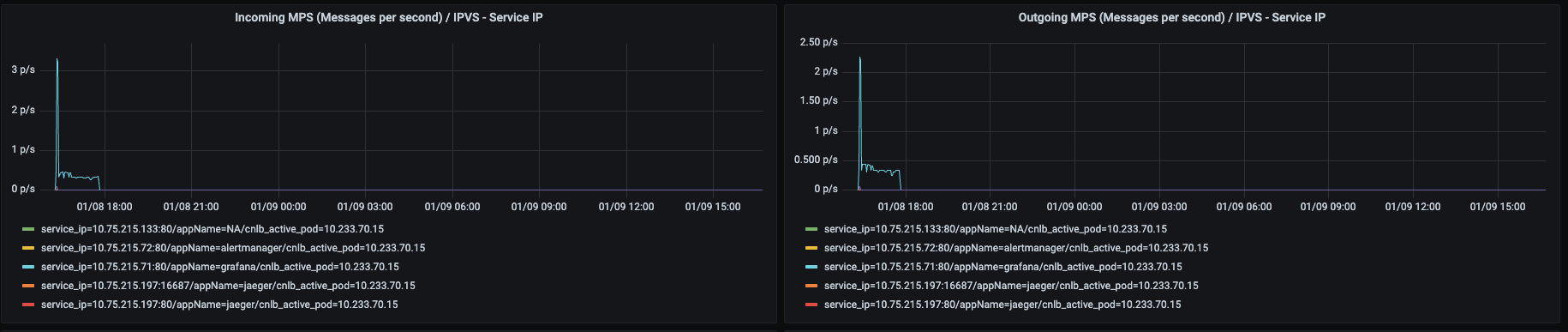Screen dimensions: 1568x332
Task: Open the Outgoing MPS panel title menu
Action: click(1171, 17)
